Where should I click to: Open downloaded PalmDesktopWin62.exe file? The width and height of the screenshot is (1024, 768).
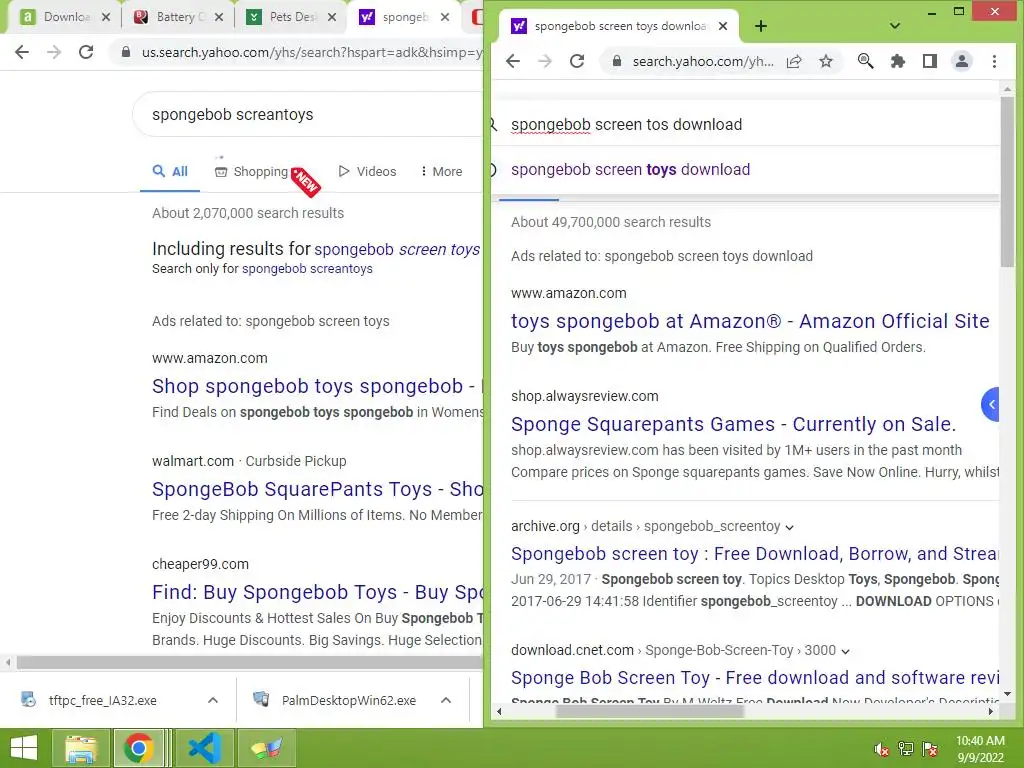tap(349, 700)
